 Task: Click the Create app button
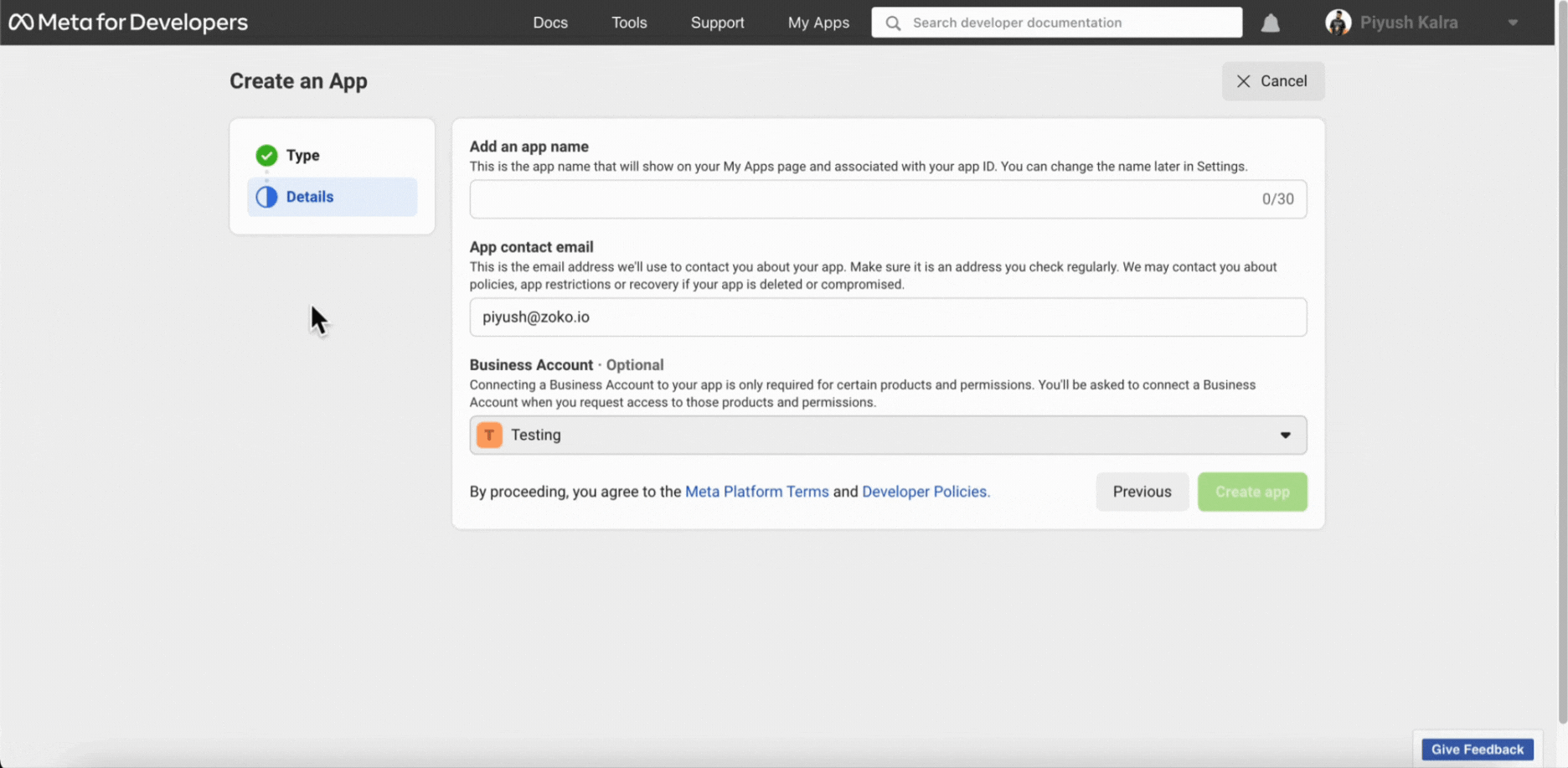[1252, 492]
